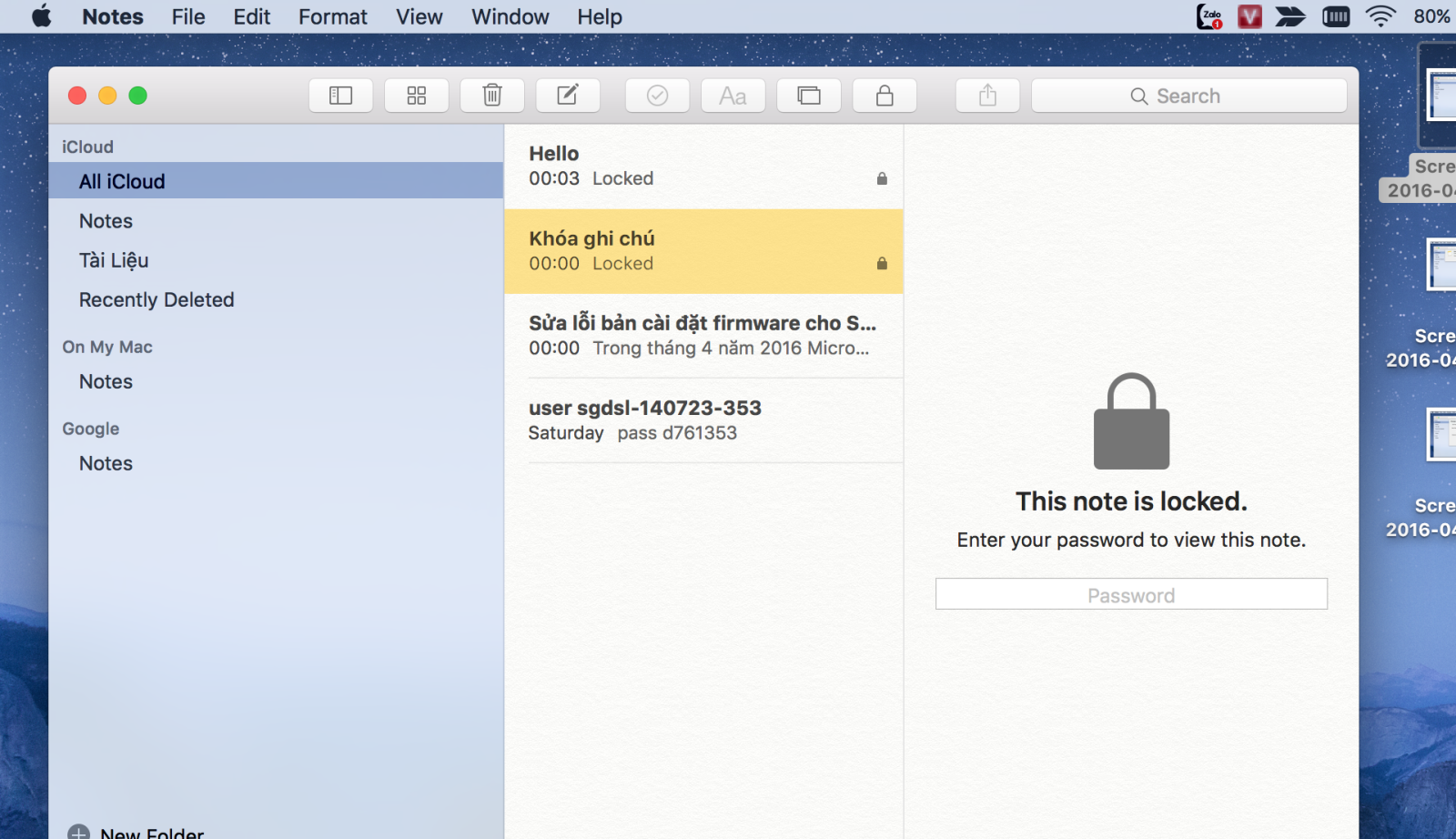Viewport: 1456px width, 839px height.
Task: Click the Google section header in sidebar
Action: [x=91, y=429]
